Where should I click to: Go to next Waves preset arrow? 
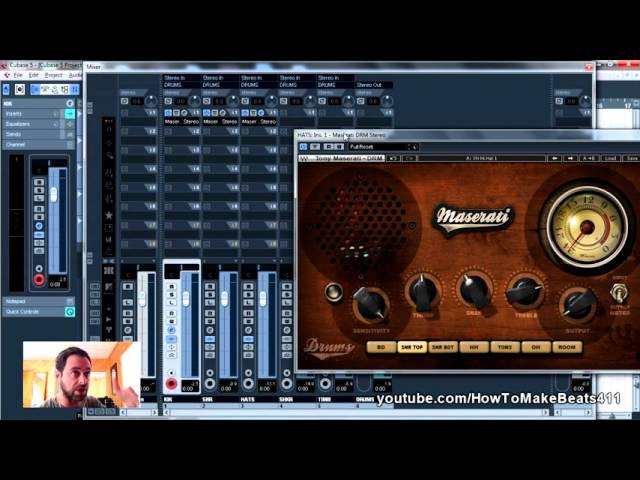coord(571,158)
